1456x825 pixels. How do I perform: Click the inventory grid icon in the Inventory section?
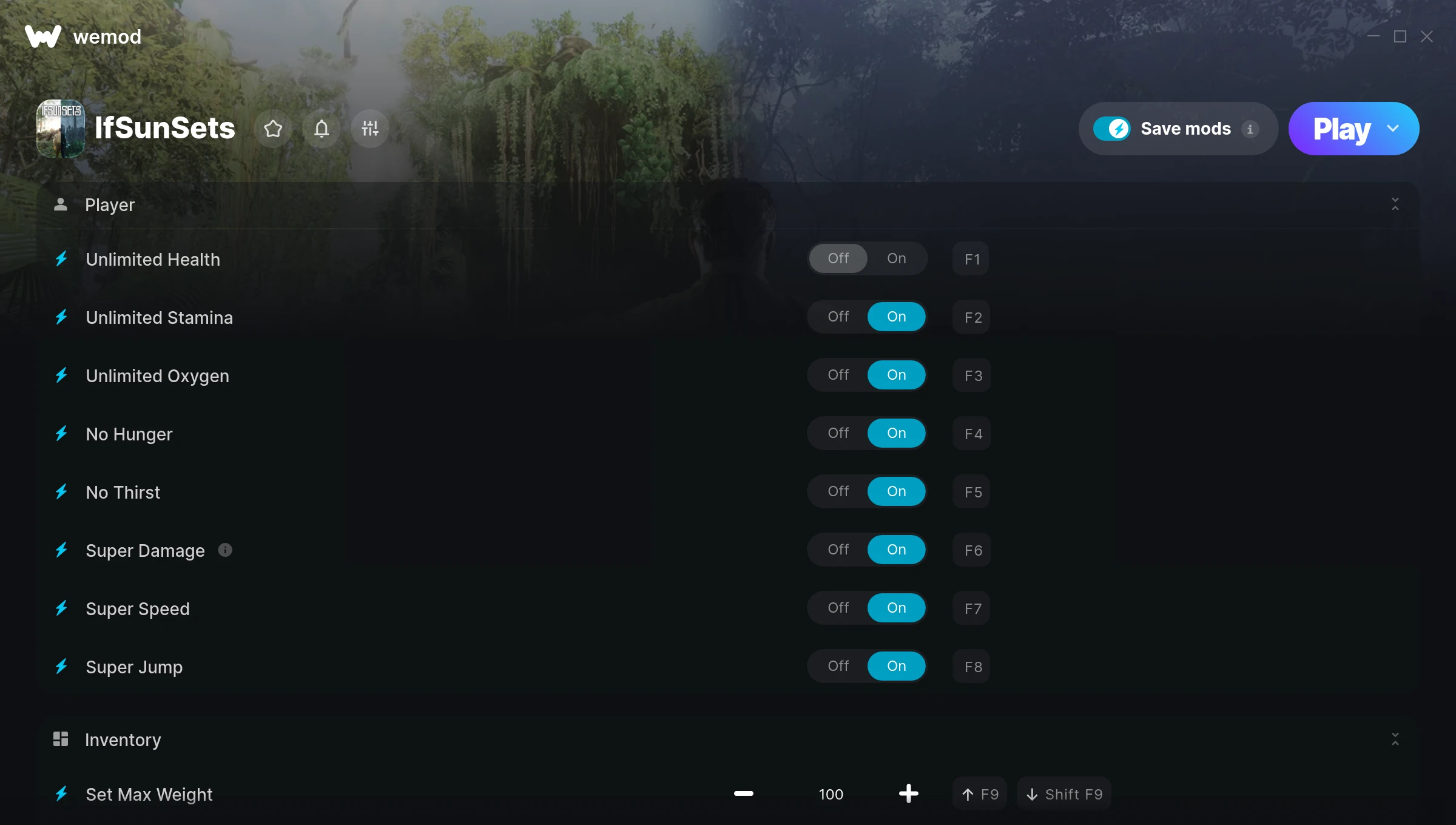pos(60,740)
